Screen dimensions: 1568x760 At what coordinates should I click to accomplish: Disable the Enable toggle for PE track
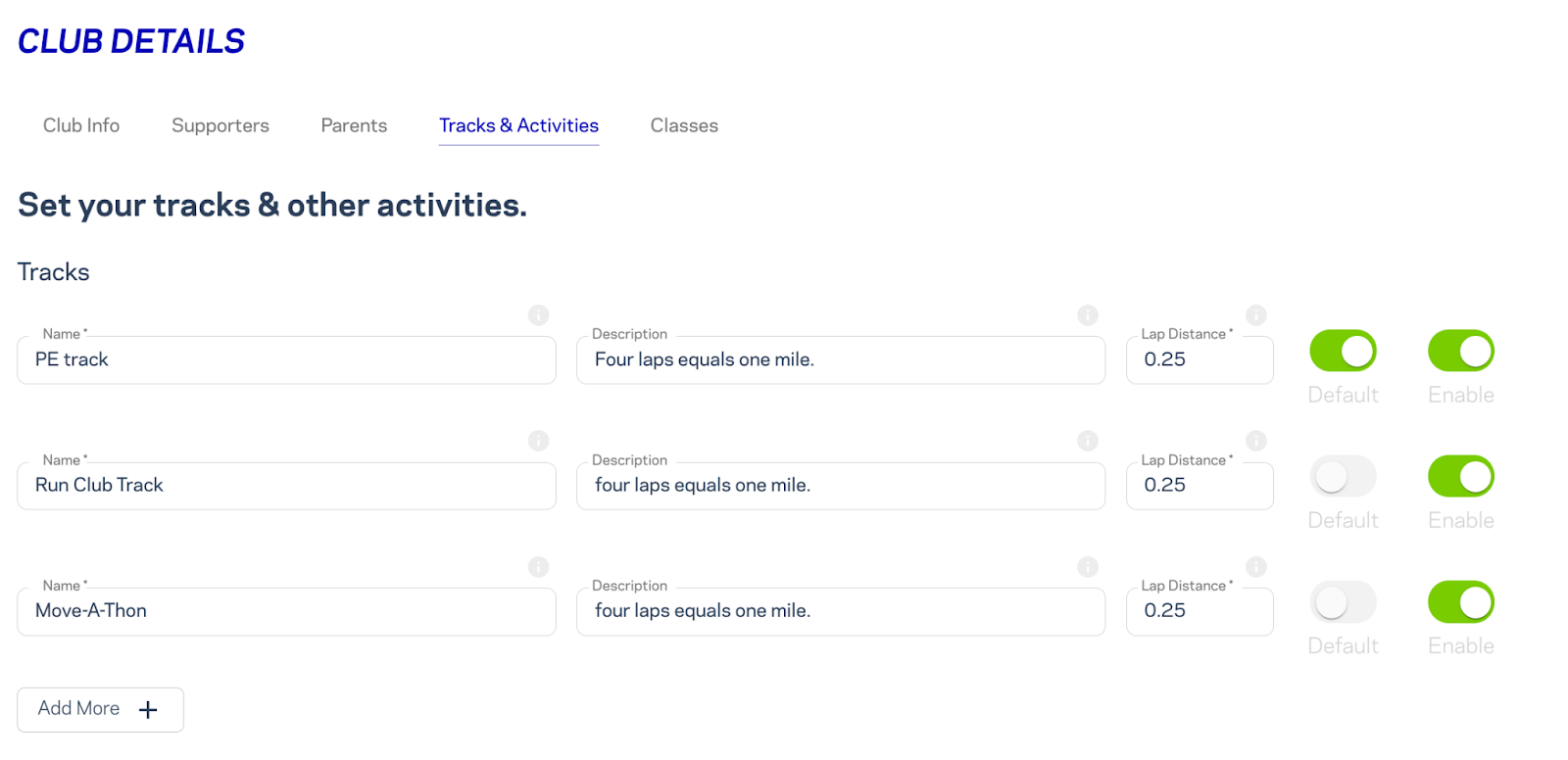[1461, 351]
